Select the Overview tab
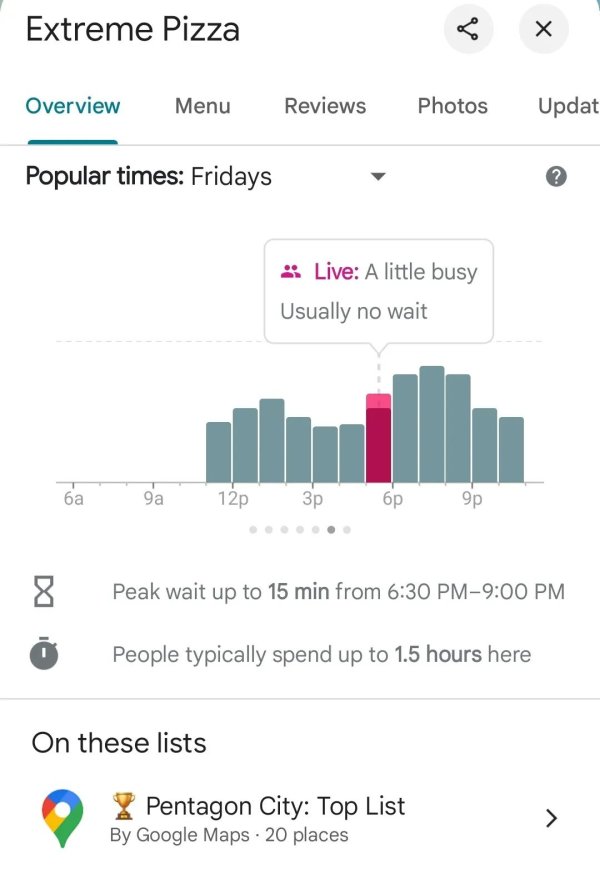 pyautogui.click(x=72, y=106)
